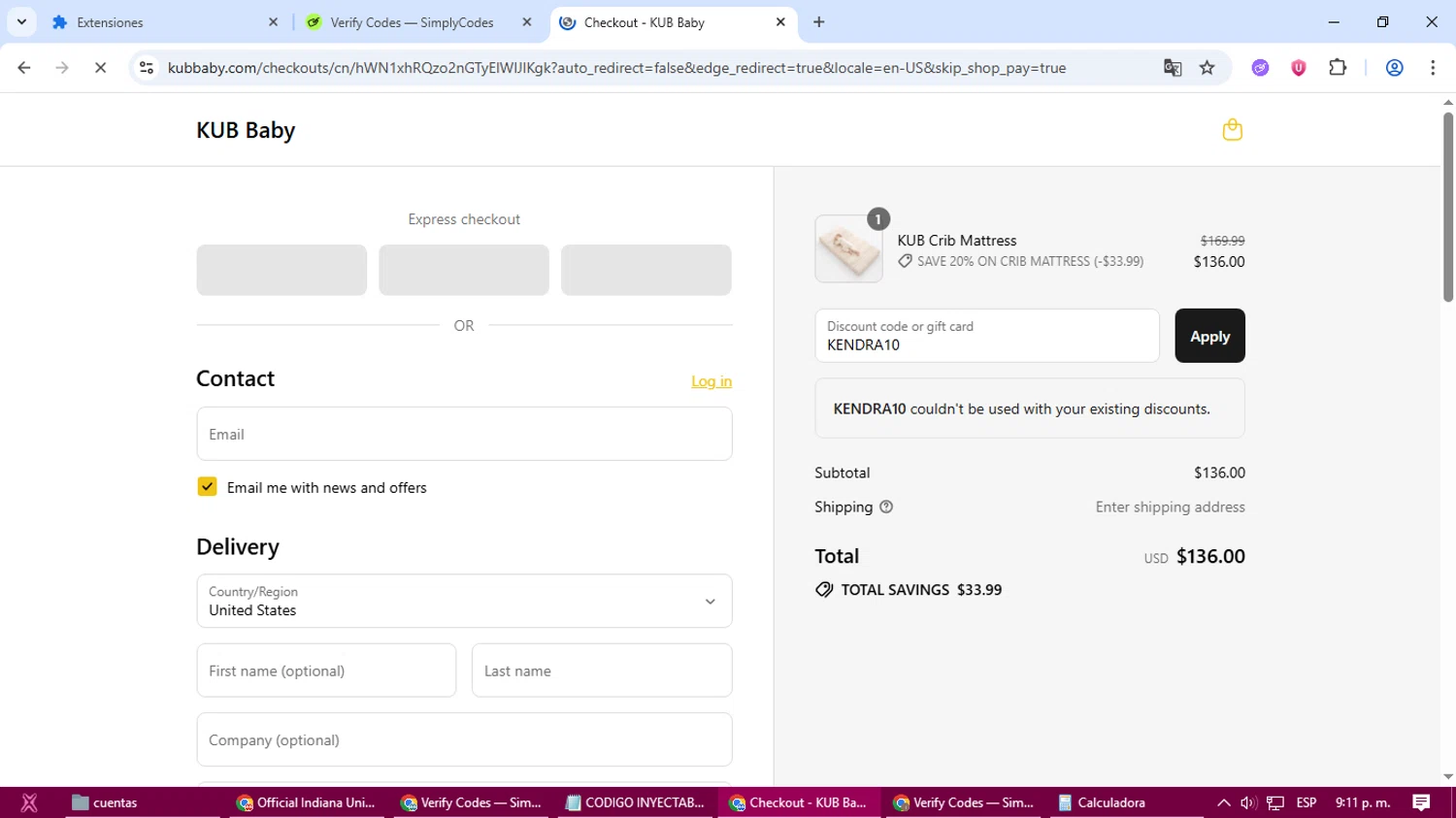Close the Checkout KUB Baby tab

click(x=780, y=22)
